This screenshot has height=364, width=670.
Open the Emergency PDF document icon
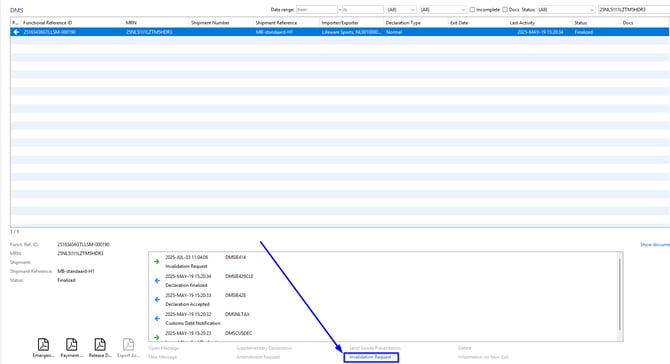click(43, 344)
